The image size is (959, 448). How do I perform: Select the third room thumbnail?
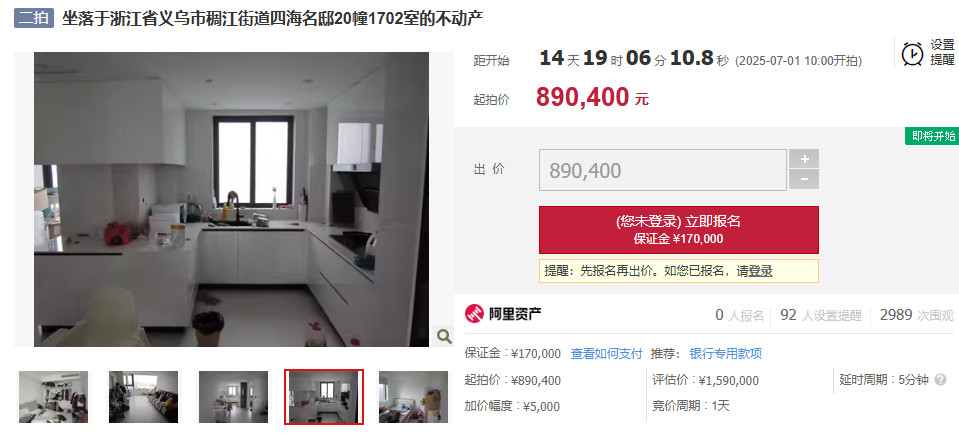[234, 397]
